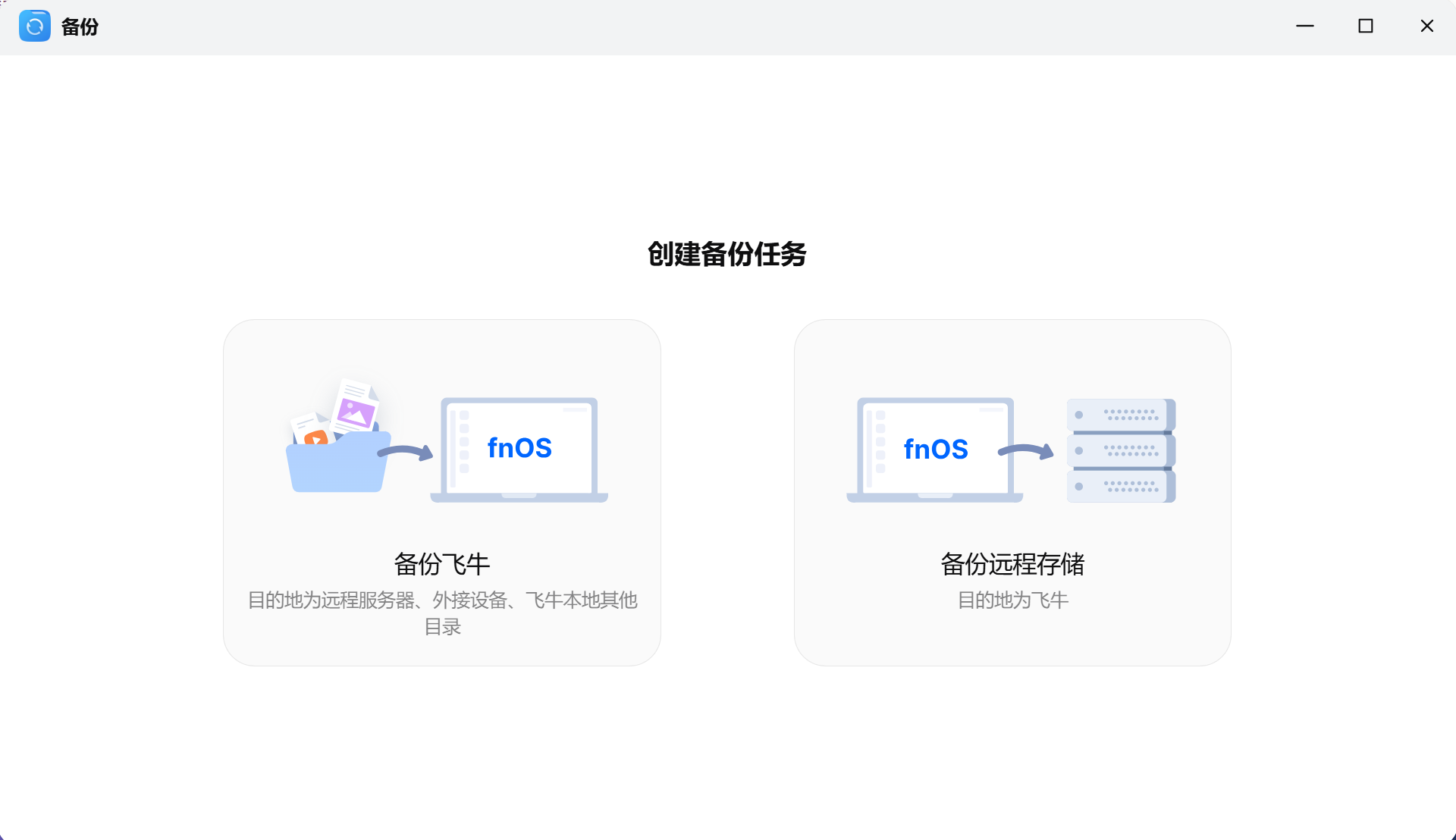
Task: Minimize the backup window
Action: tap(1304, 26)
